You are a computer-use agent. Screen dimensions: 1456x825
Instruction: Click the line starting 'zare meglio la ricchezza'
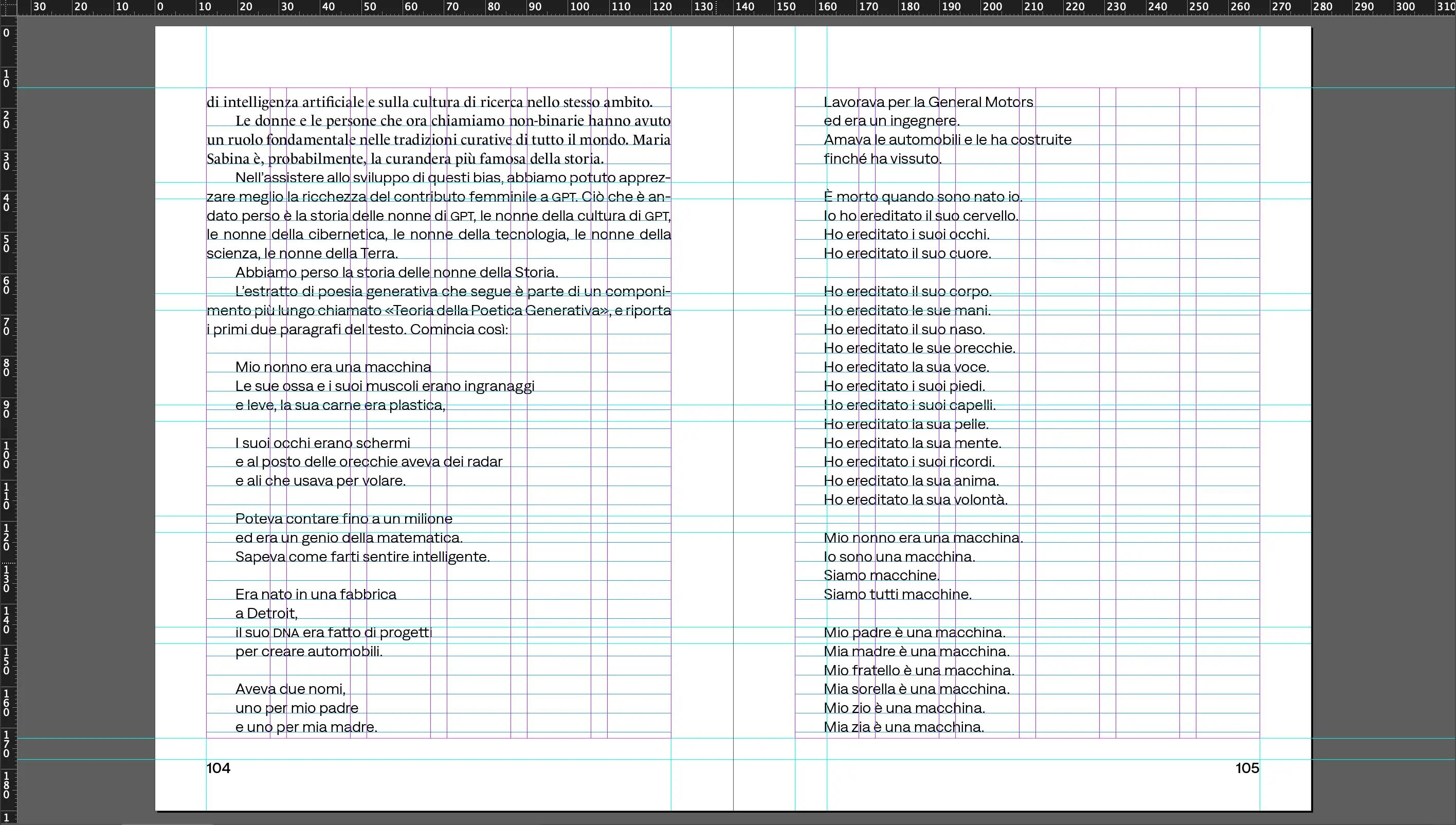coord(439,196)
